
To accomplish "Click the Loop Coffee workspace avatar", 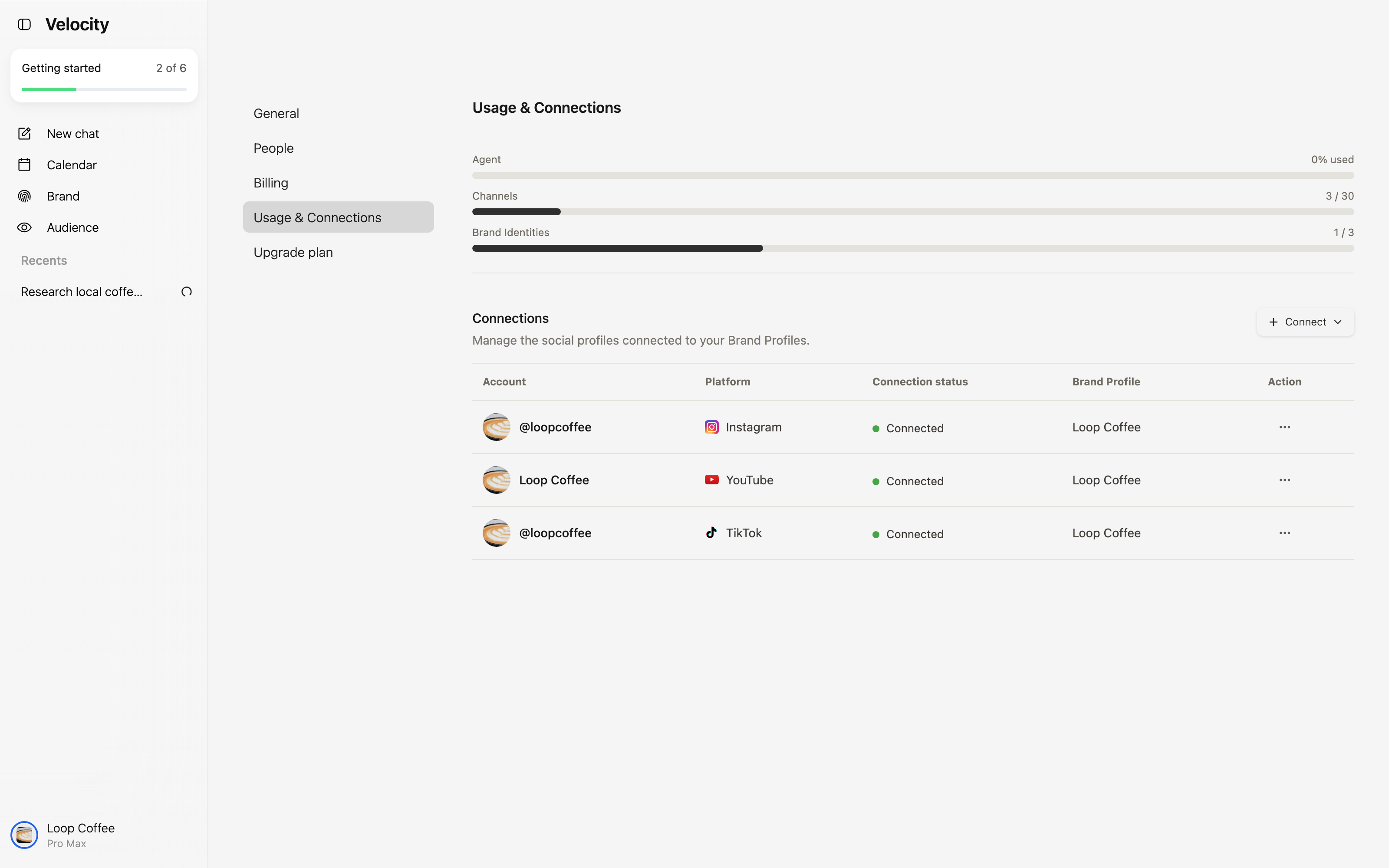I will pos(24,835).
